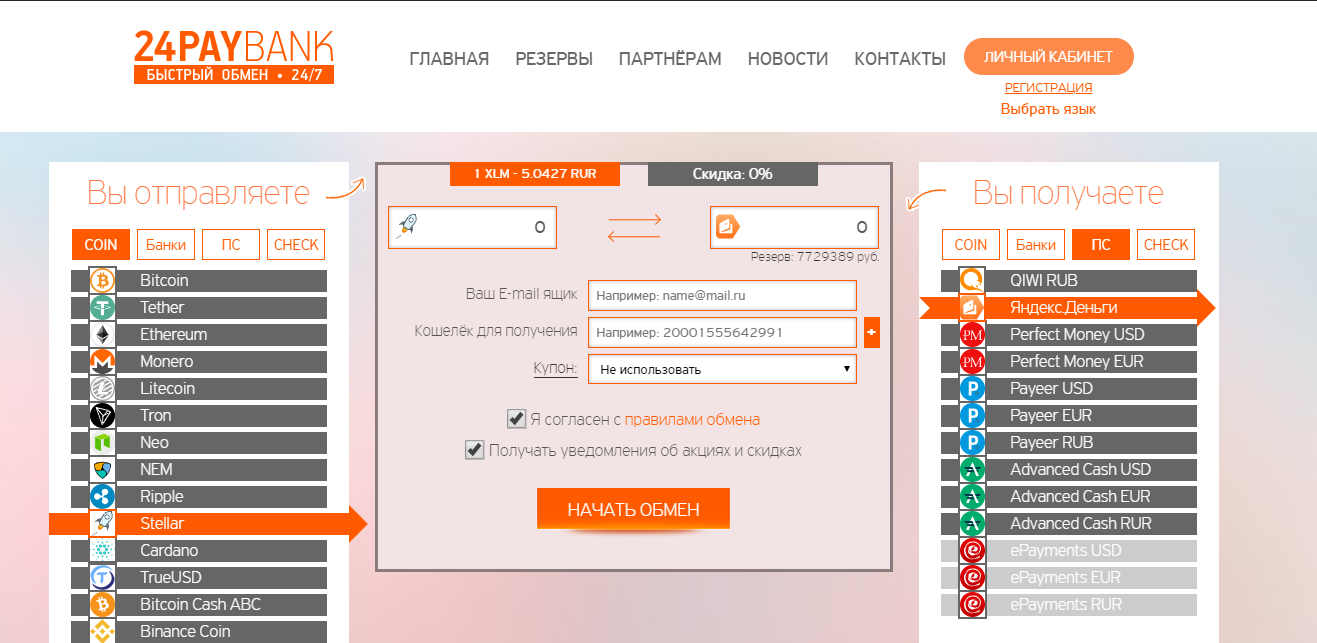The image size is (1317, 643).
Task: Click the Tron triangle icon
Action: click(102, 416)
